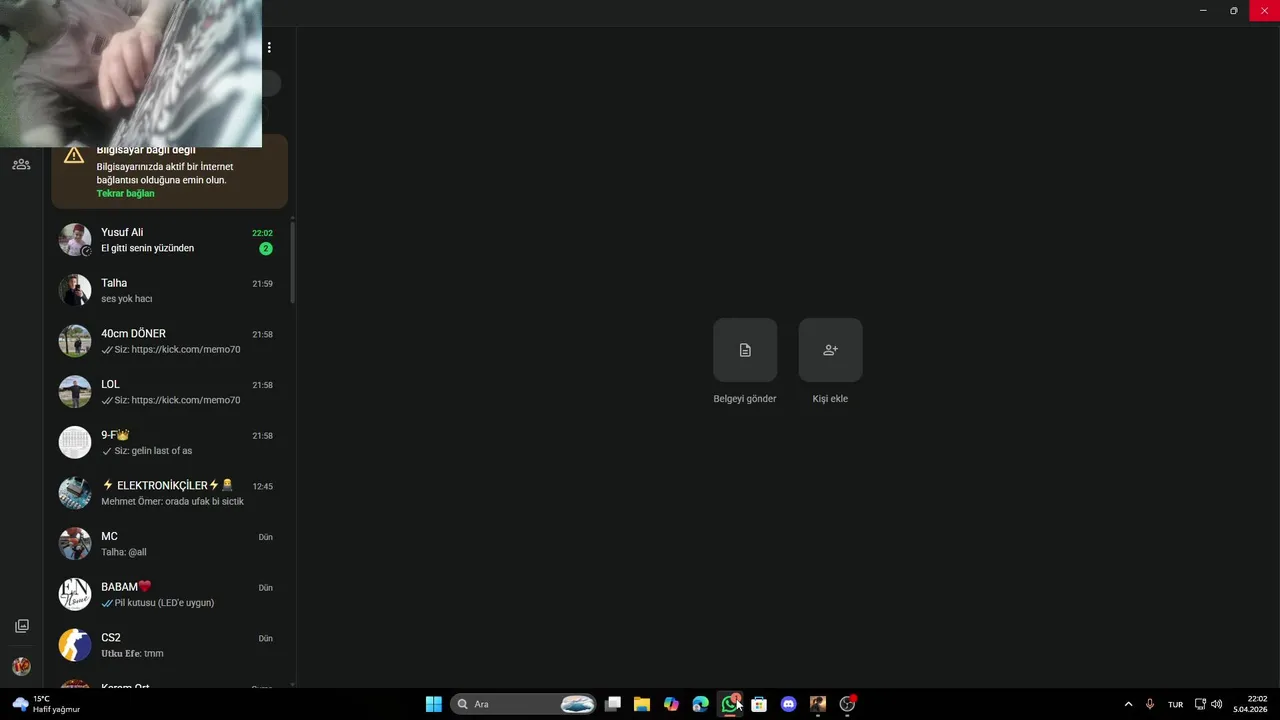Screen dimensions: 1280x720
Task: Open your profile avatar at sidebar bottom
Action: pos(21,666)
